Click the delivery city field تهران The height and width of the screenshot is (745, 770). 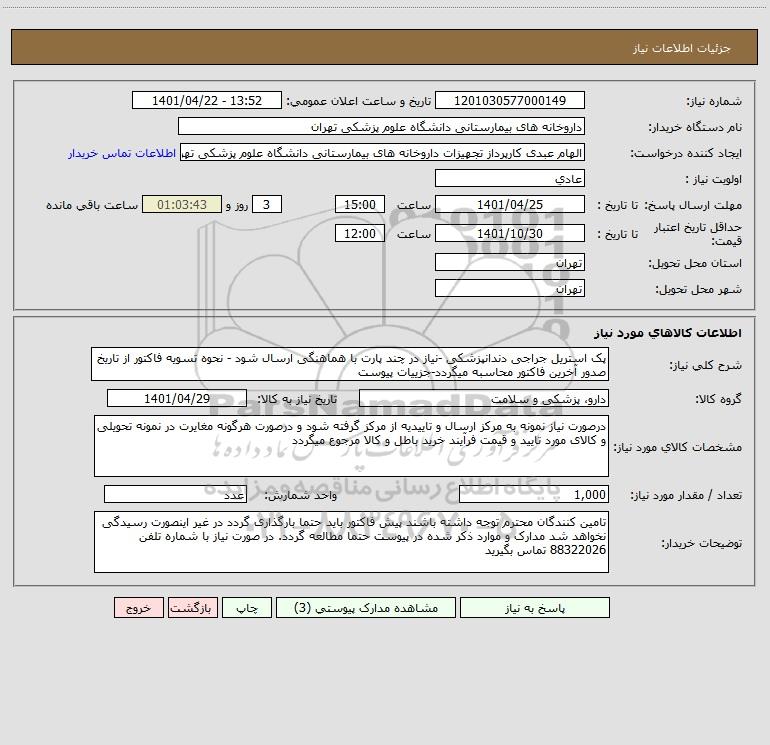(510, 288)
